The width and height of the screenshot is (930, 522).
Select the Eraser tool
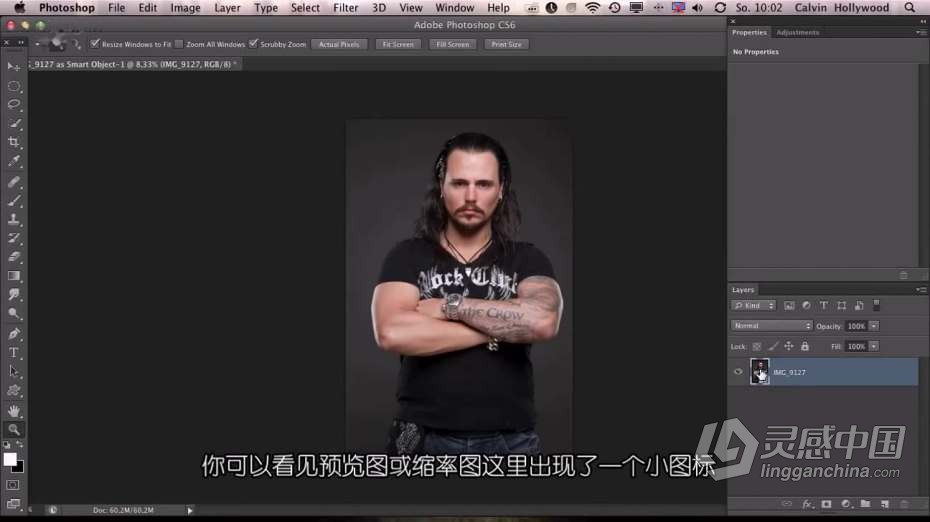point(14,257)
